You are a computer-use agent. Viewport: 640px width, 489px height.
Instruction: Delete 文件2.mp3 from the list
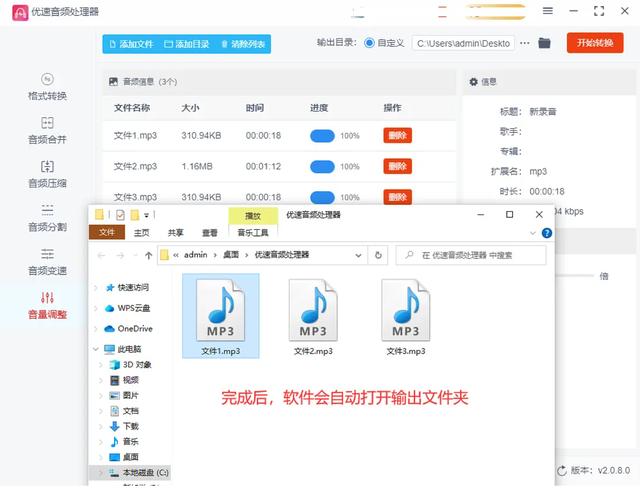[397, 167]
